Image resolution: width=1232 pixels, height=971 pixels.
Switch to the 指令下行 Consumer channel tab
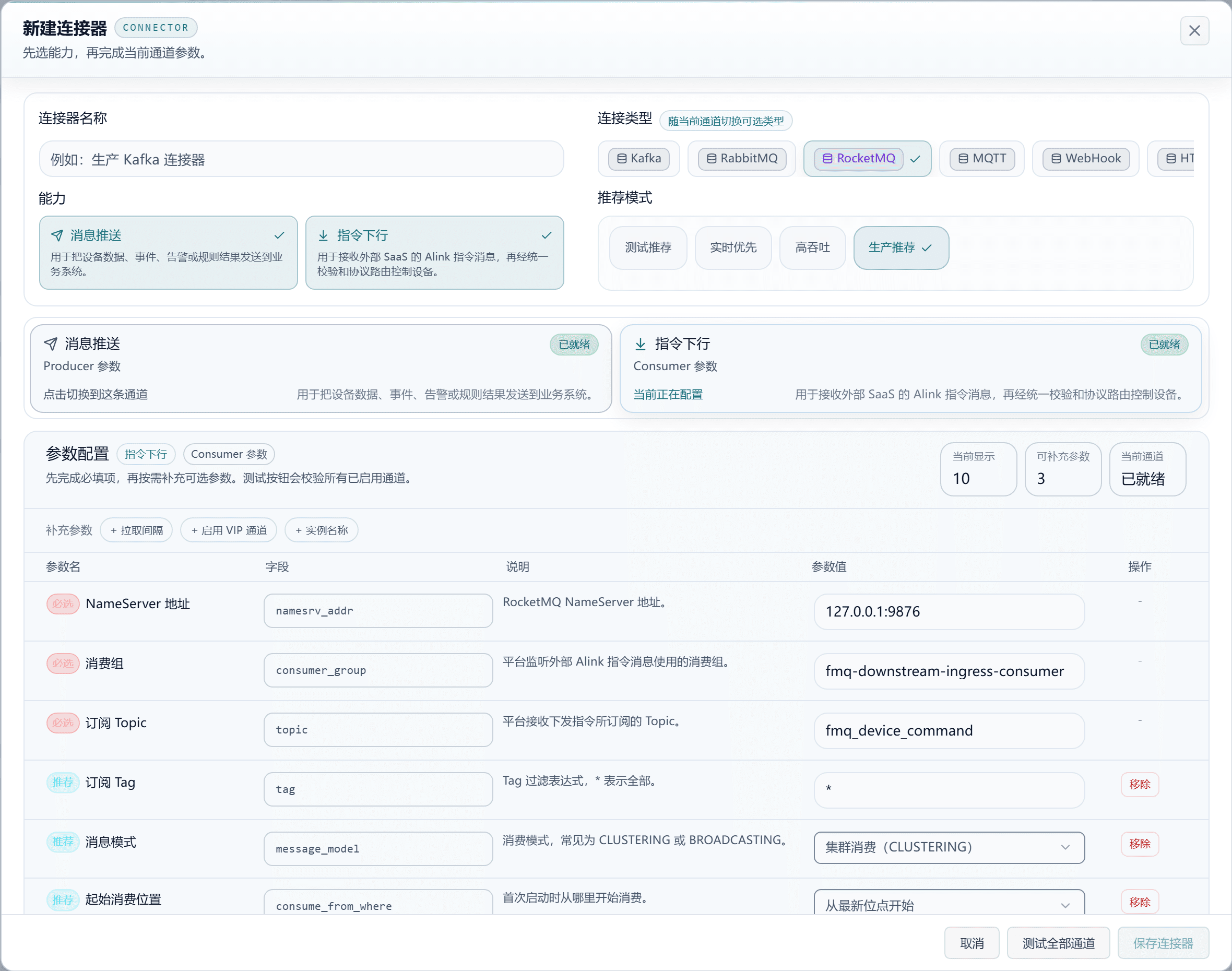click(910, 369)
